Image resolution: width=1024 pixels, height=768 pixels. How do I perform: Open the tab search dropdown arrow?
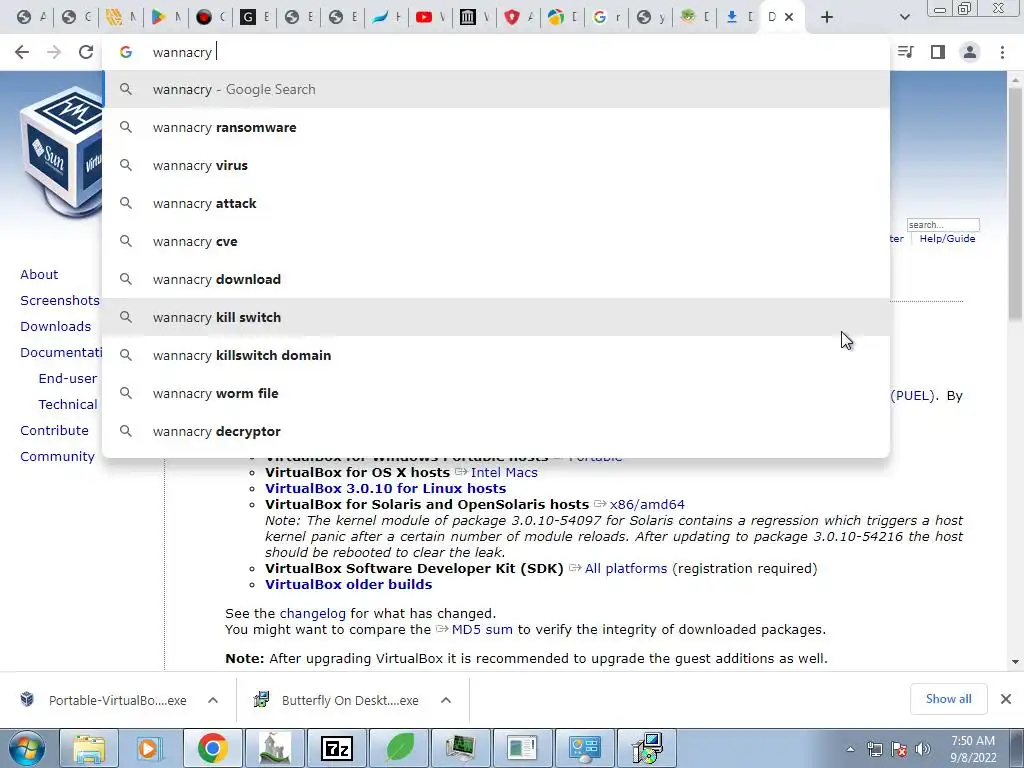pos(904,17)
